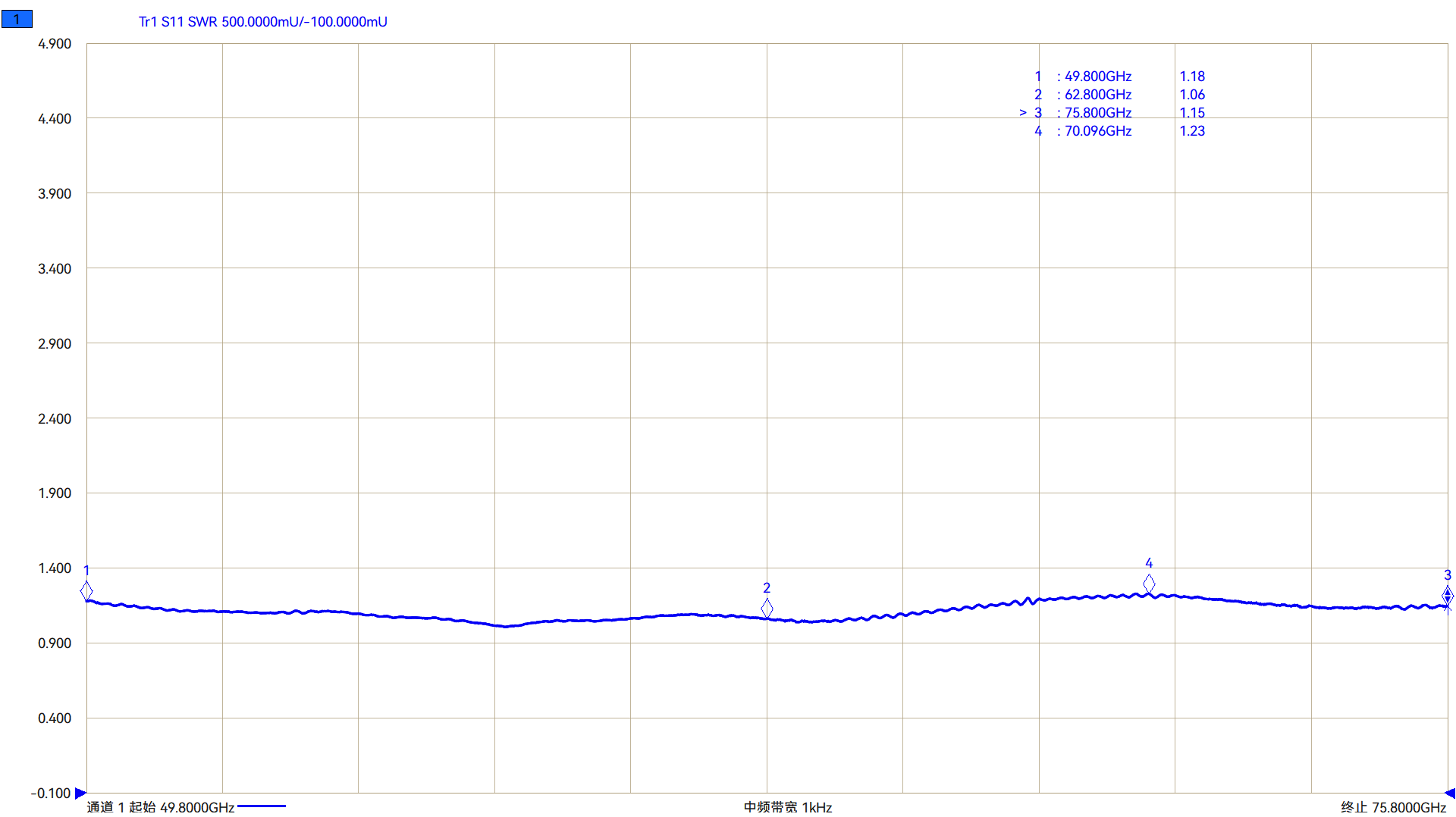Click the 1.400 Y-axis scale label
This screenshot has height=817, width=1456.
tap(55, 568)
